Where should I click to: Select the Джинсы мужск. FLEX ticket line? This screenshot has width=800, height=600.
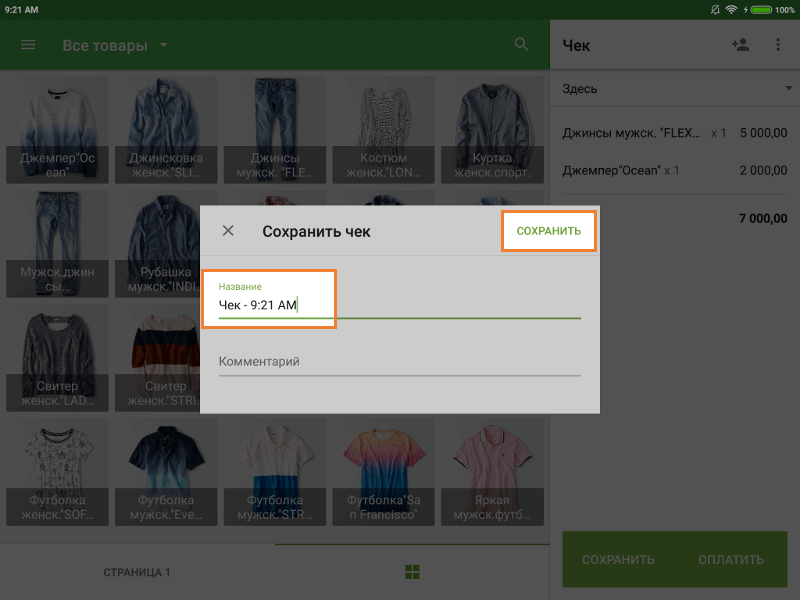[674, 132]
